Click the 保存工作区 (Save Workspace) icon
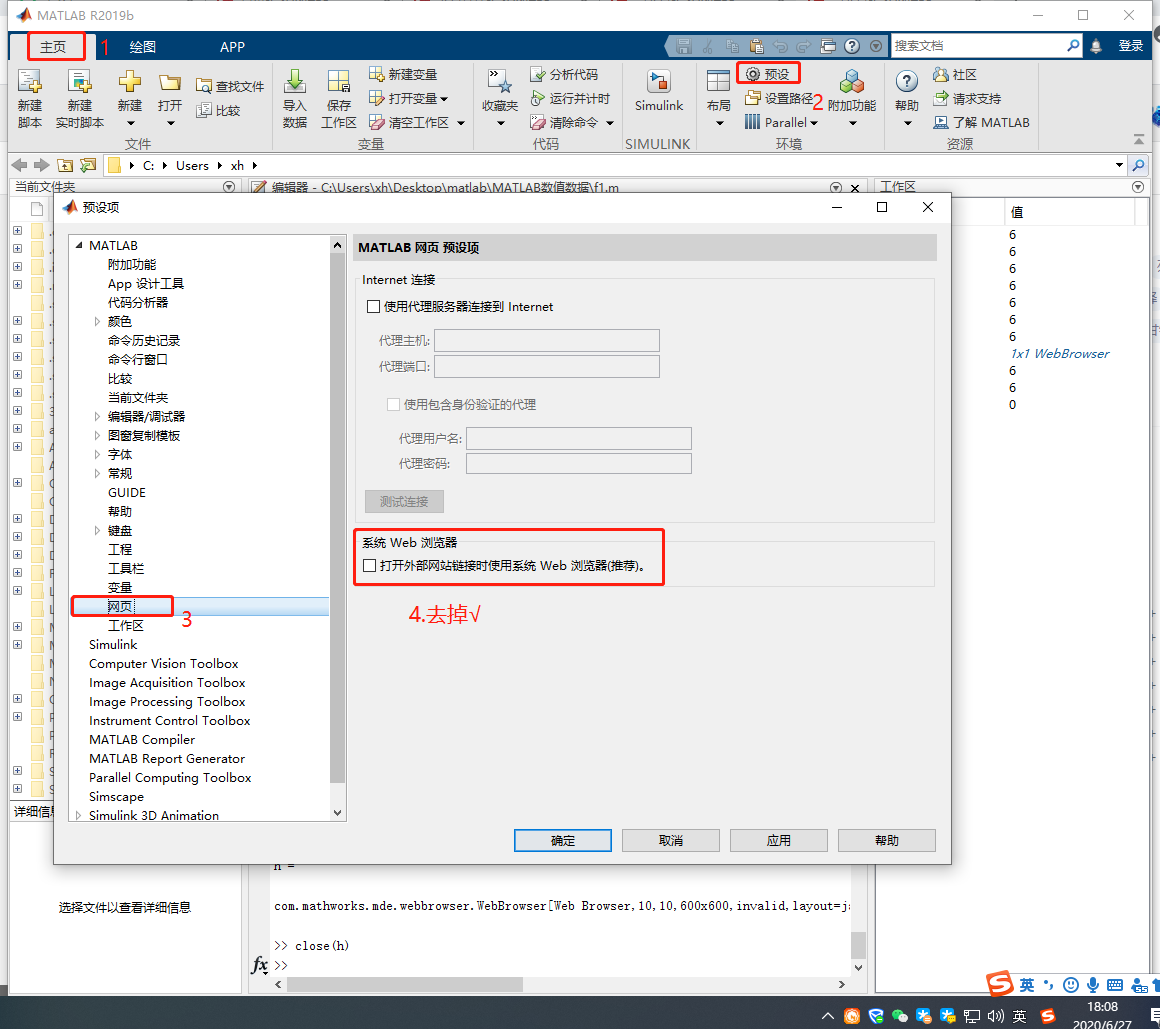 pyautogui.click(x=339, y=83)
